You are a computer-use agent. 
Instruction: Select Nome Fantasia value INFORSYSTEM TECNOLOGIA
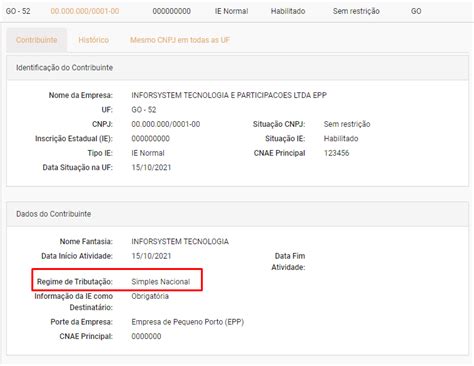pos(180,241)
